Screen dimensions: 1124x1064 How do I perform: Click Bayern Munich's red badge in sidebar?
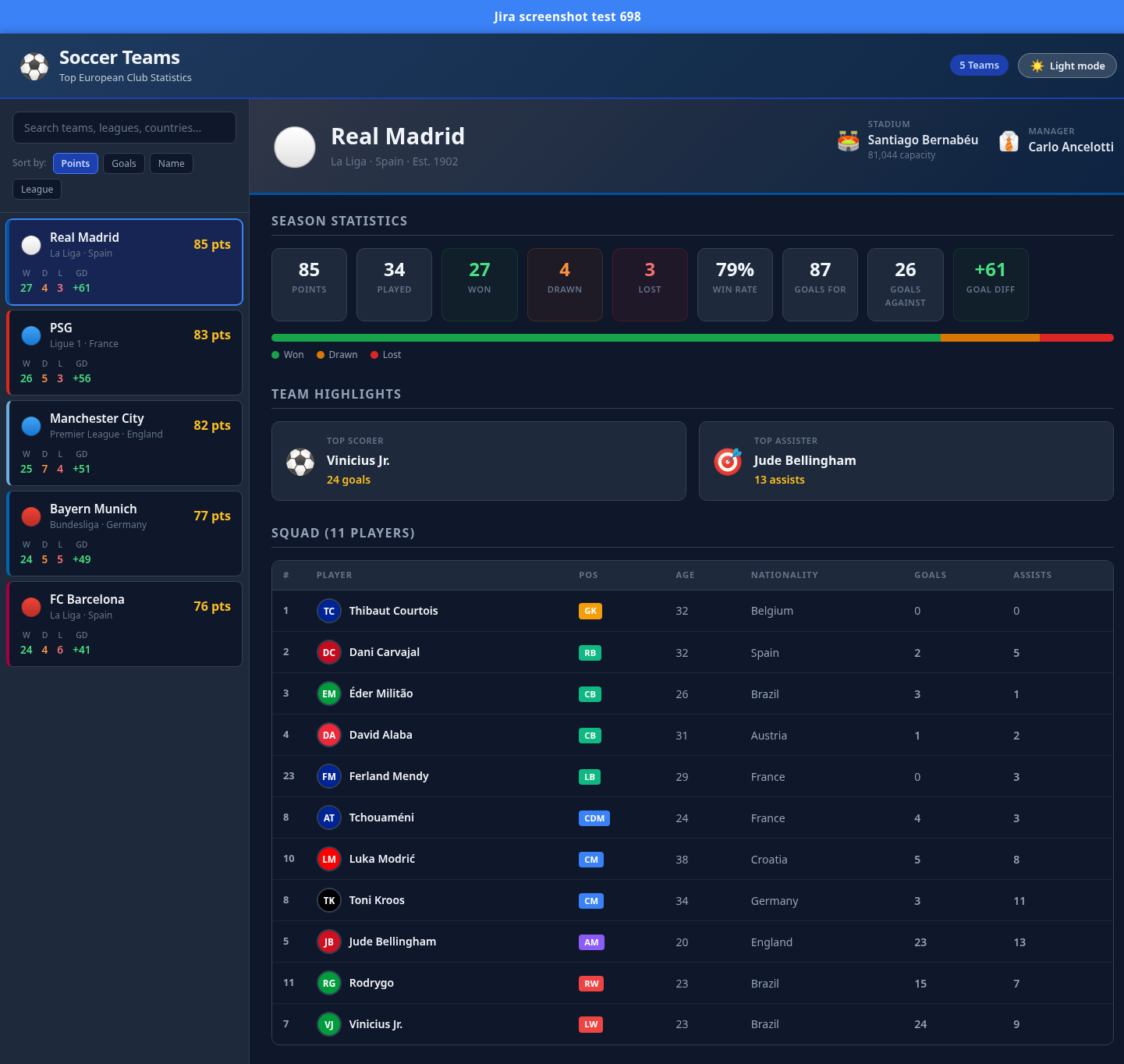pos(31,516)
